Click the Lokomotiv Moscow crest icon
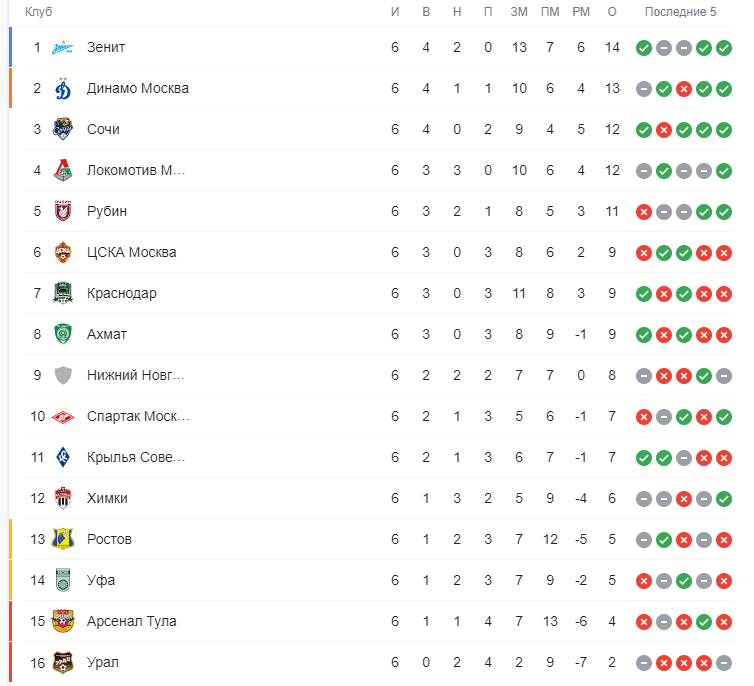754x686 pixels. [x=63, y=170]
